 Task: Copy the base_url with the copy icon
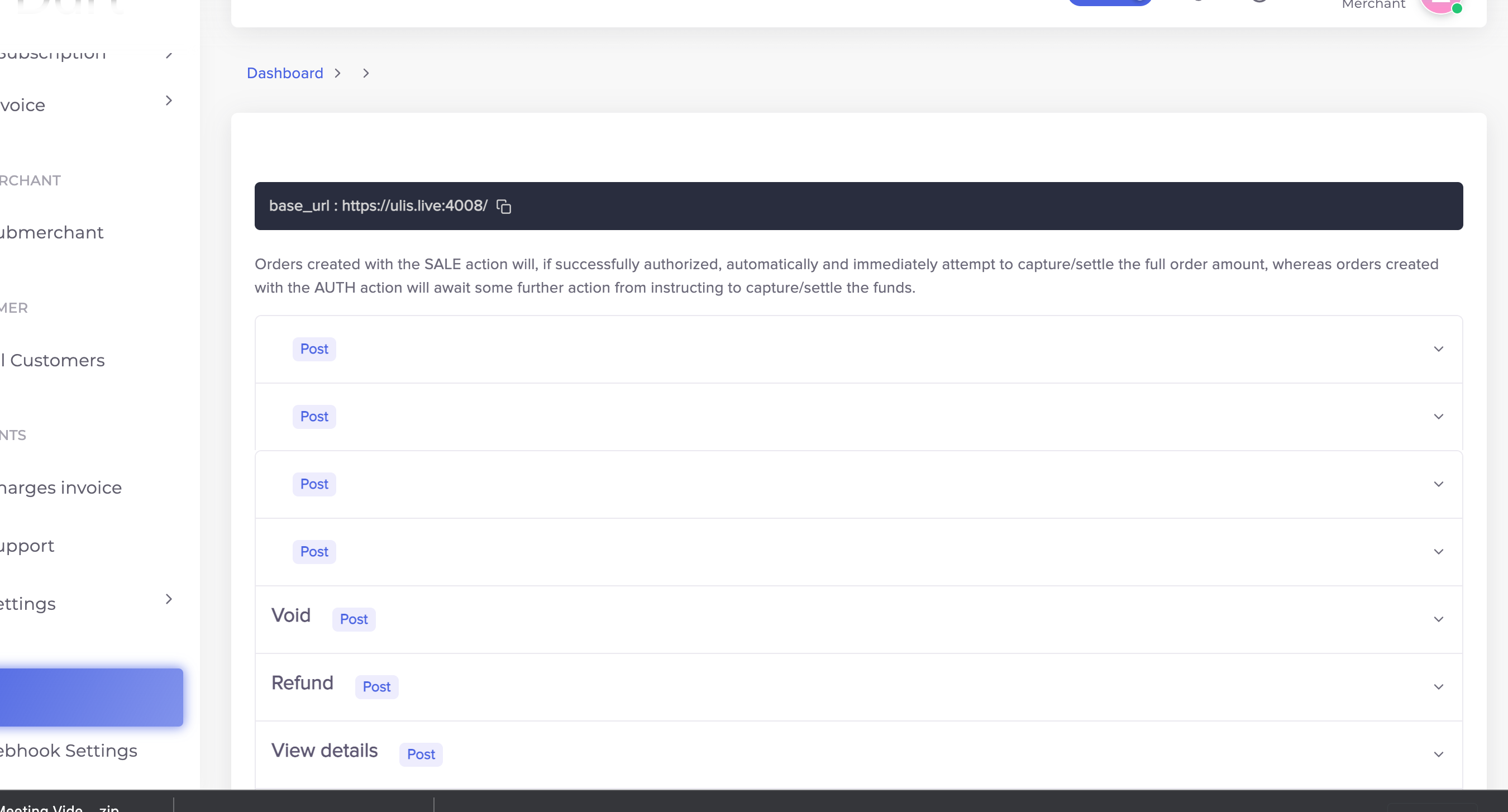[503, 206]
